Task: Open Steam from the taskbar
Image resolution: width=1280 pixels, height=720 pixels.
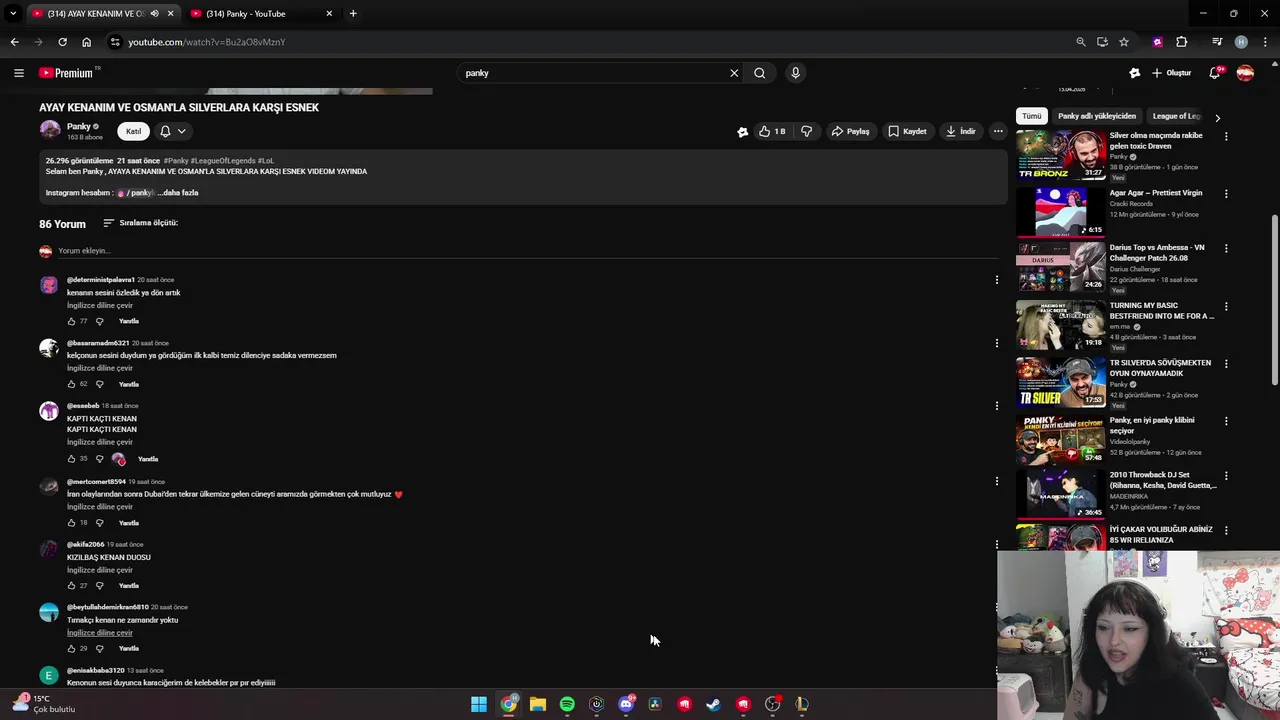Action: tap(713, 704)
